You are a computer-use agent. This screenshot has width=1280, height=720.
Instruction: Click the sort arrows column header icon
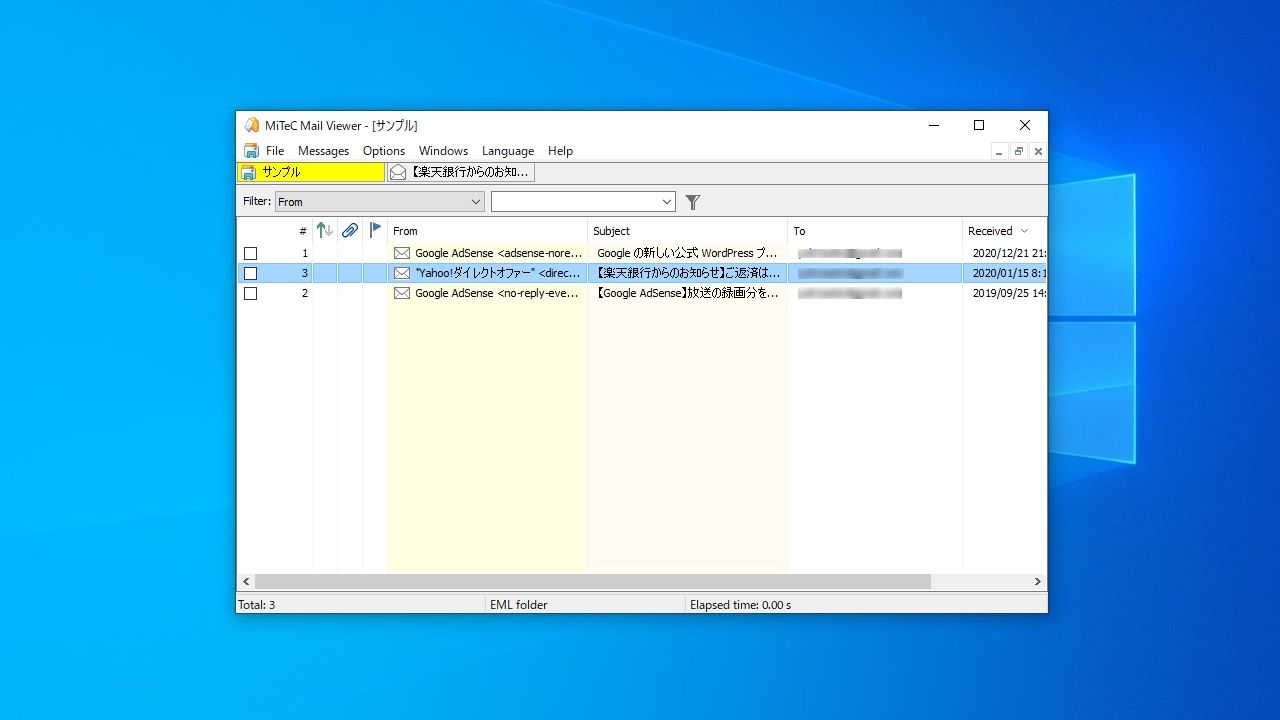pyautogui.click(x=324, y=230)
